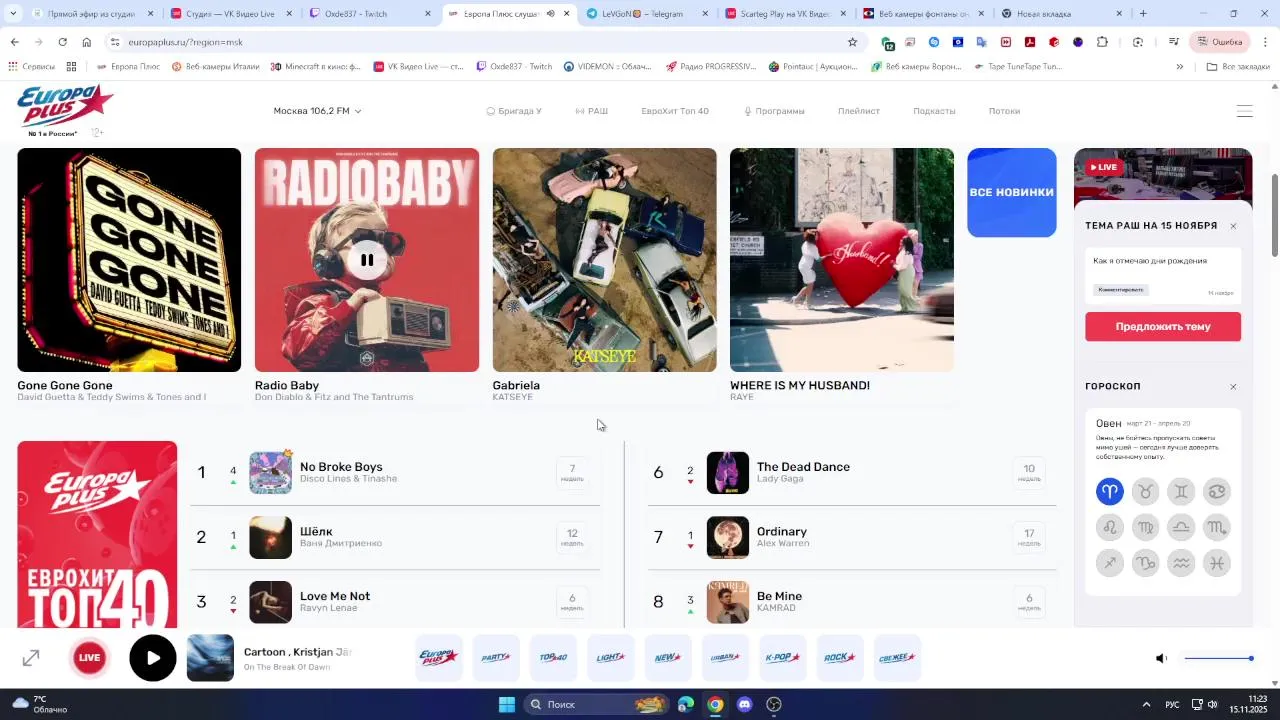This screenshot has height=720, width=1280.
Task: Open the ЕвроХит Топ 40 menu item
Action: (x=675, y=111)
